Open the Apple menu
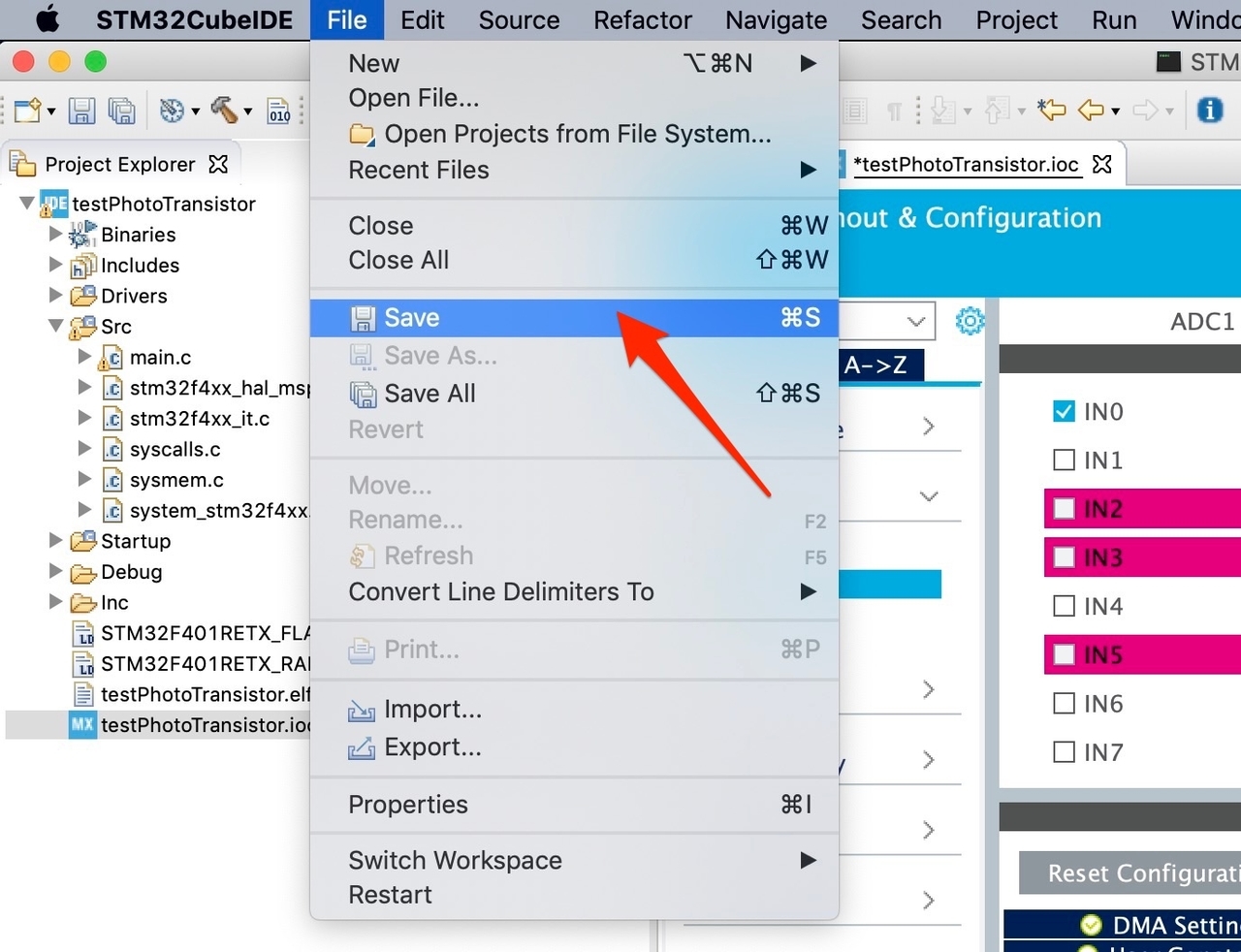The width and height of the screenshot is (1241, 952). 47,19
